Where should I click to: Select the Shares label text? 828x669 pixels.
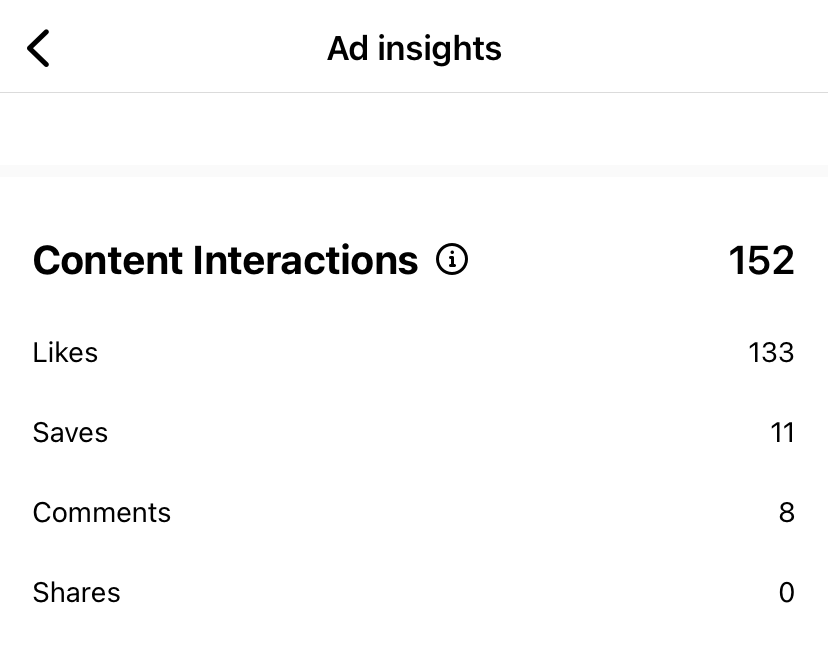pyautogui.click(x=76, y=592)
